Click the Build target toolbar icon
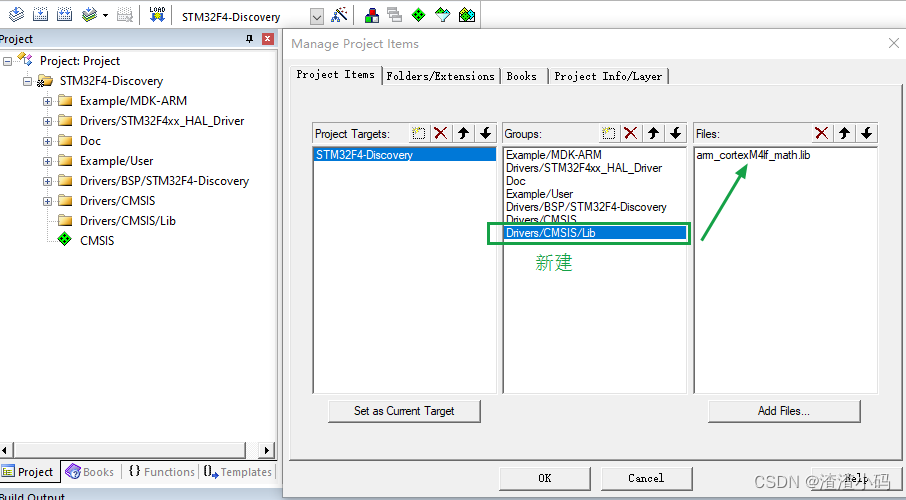Image resolution: width=906 pixels, height=500 pixels. pyautogui.click(x=40, y=14)
